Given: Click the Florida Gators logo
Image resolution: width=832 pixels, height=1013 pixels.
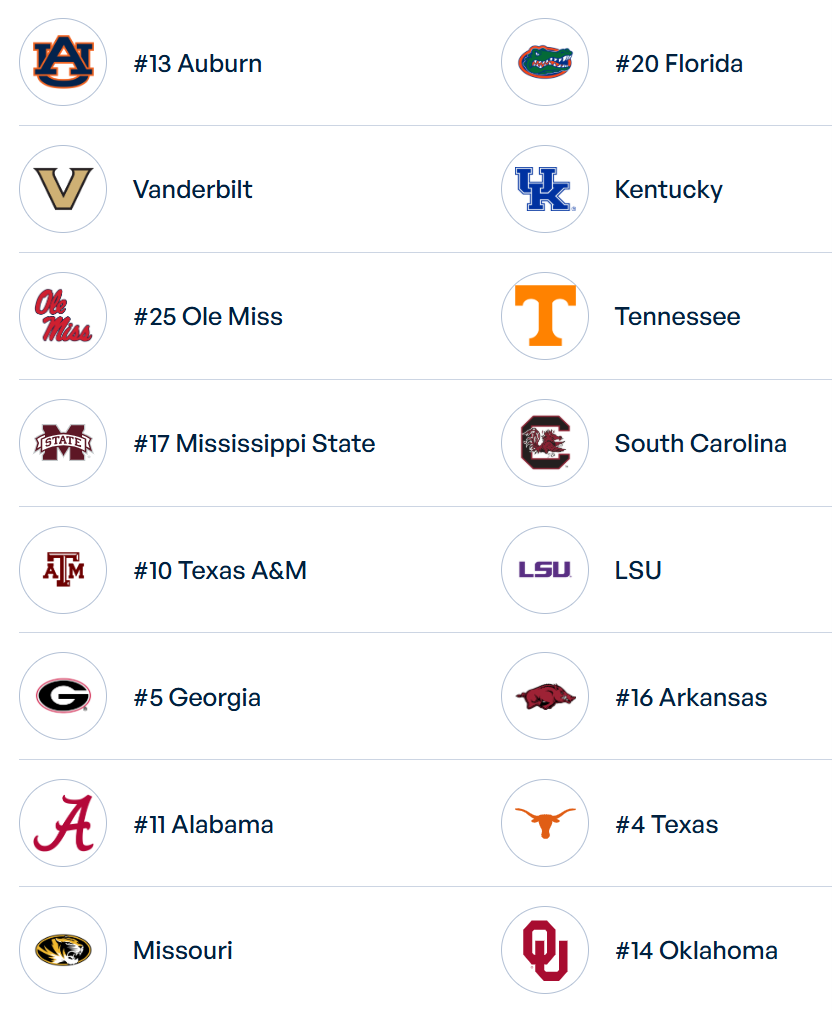Looking at the screenshot, I should (x=545, y=62).
